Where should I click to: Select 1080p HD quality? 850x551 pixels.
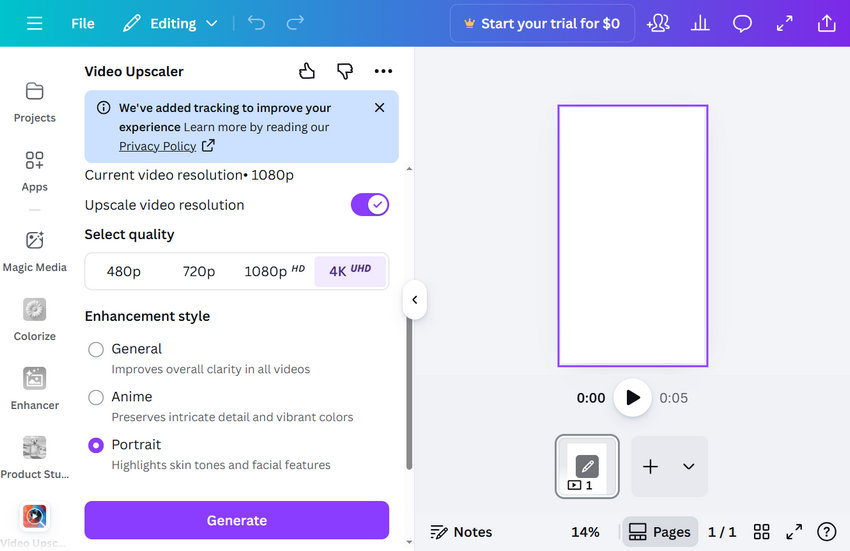coord(274,271)
